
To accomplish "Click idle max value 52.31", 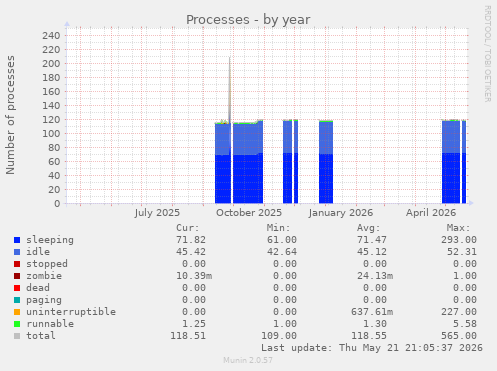I will (462, 252).
